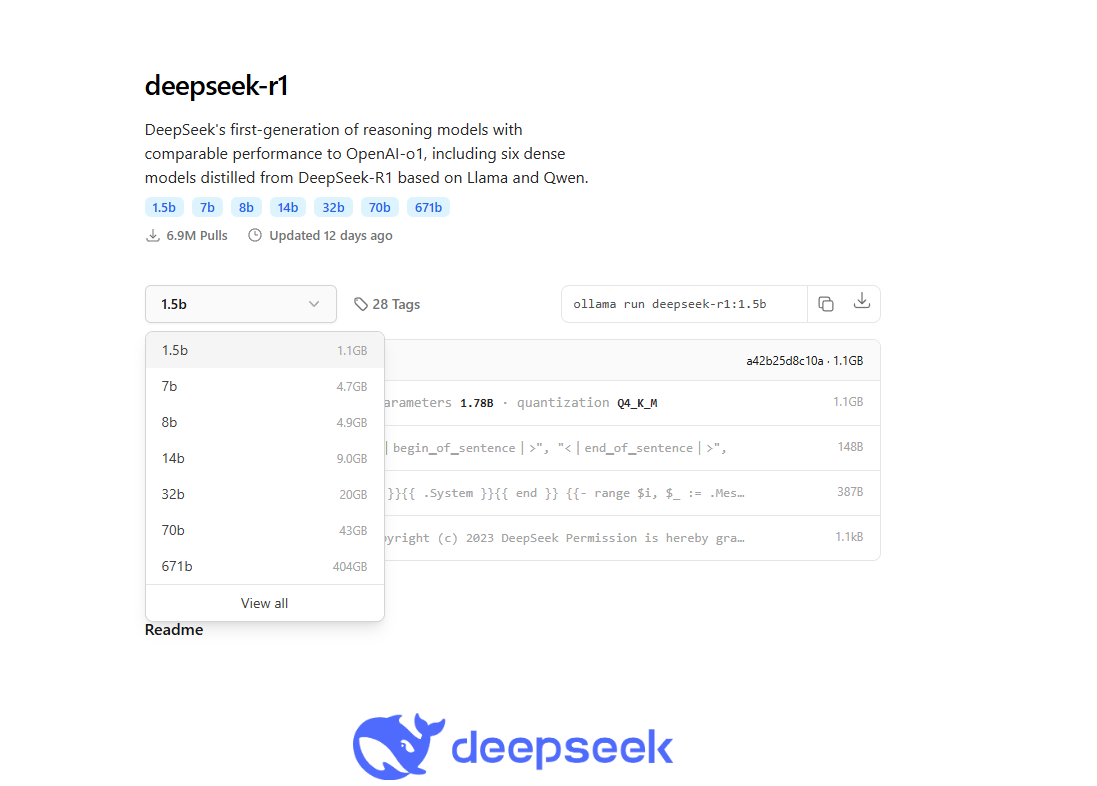This screenshot has height=786, width=1097.
Task: Select the 7b option in dropdown list
Action: (264, 386)
